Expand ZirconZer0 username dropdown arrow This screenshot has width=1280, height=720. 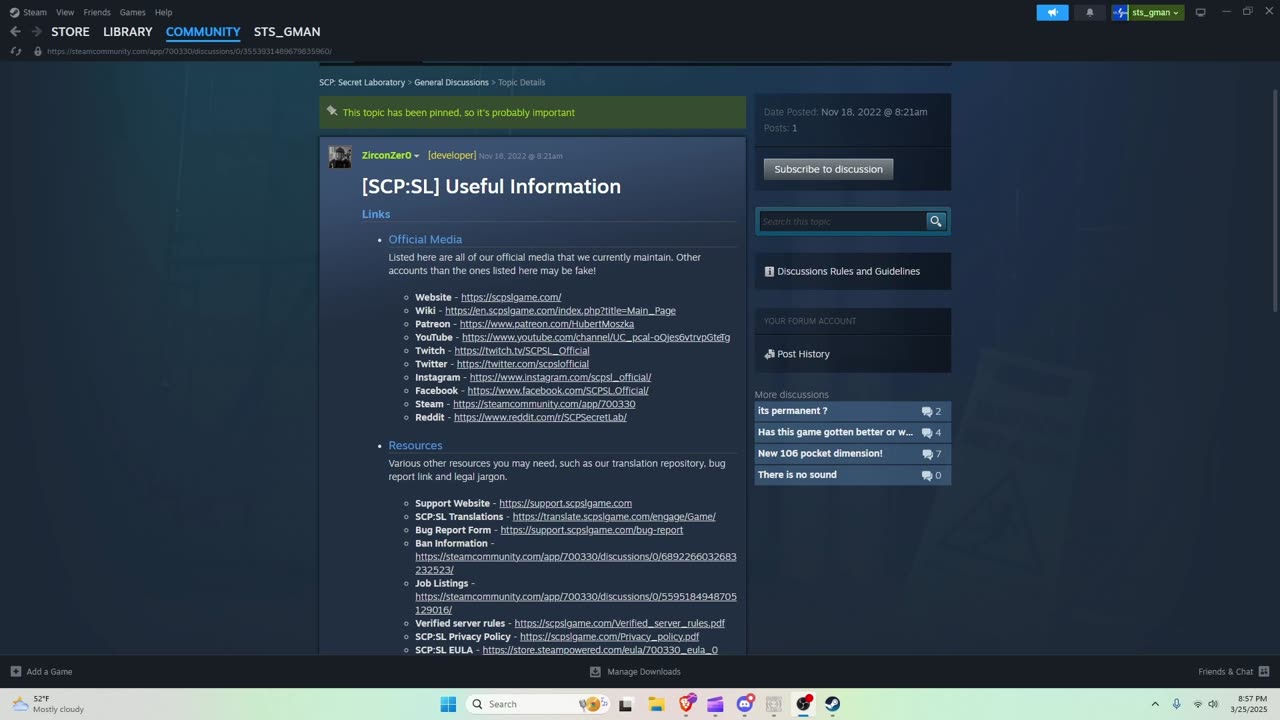[x=417, y=156]
